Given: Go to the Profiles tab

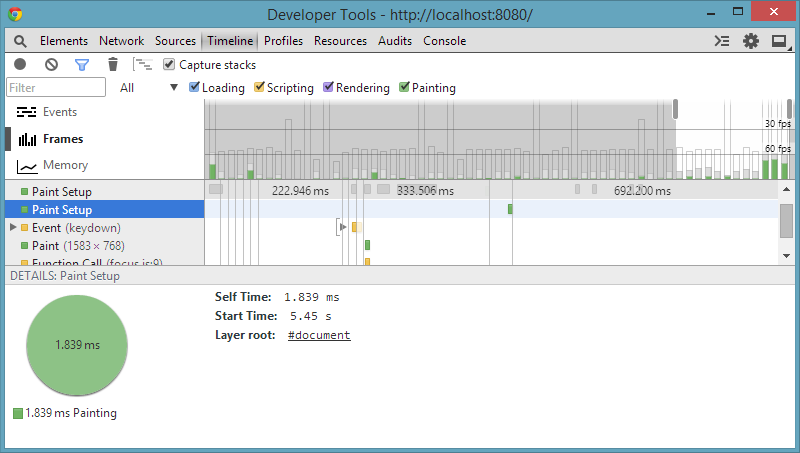Looking at the screenshot, I should tap(283, 41).
